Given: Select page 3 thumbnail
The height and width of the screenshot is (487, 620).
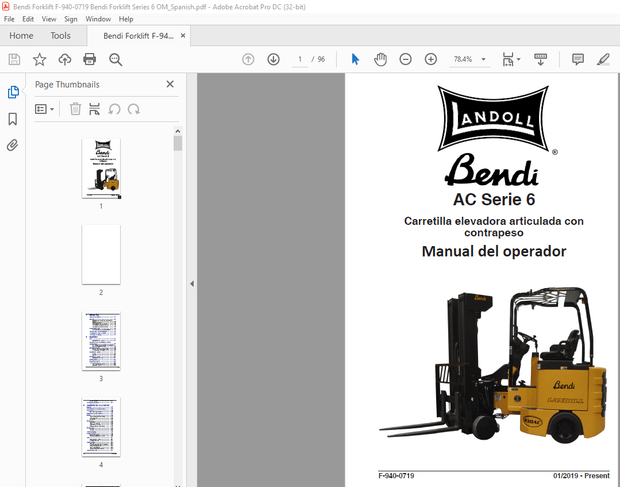Looking at the screenshot, I should tap(101, 341).
